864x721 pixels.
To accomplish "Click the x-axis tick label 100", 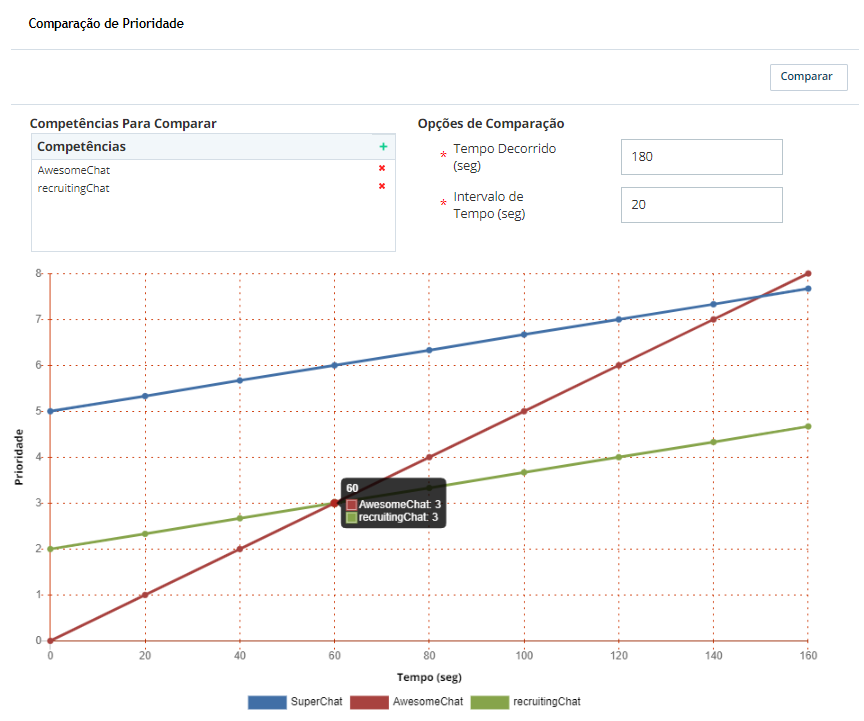I will 524,655.
